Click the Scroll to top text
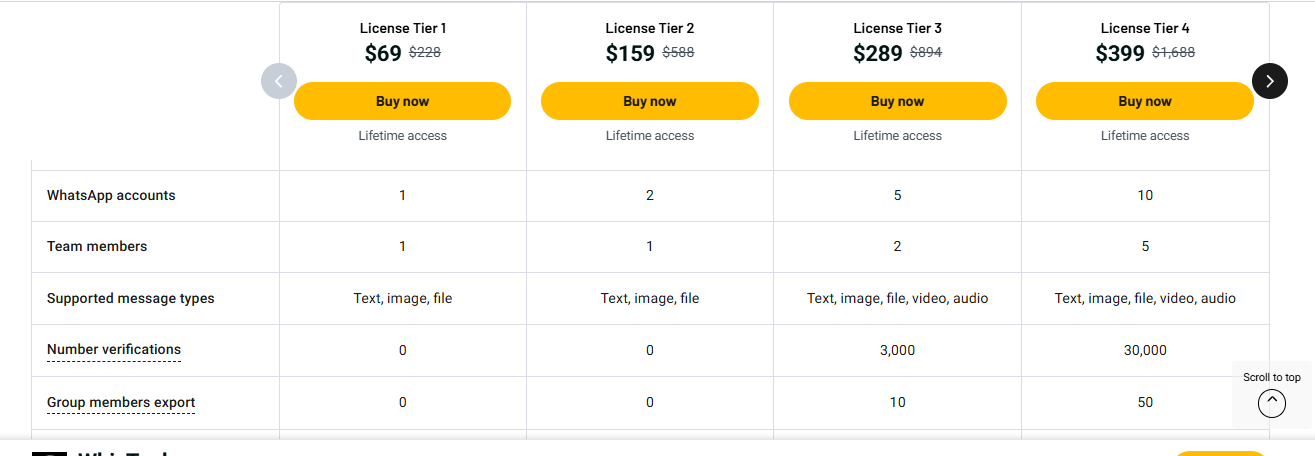The width and height of the screenshot is (1315, 456). click(x=1271, y=377)
